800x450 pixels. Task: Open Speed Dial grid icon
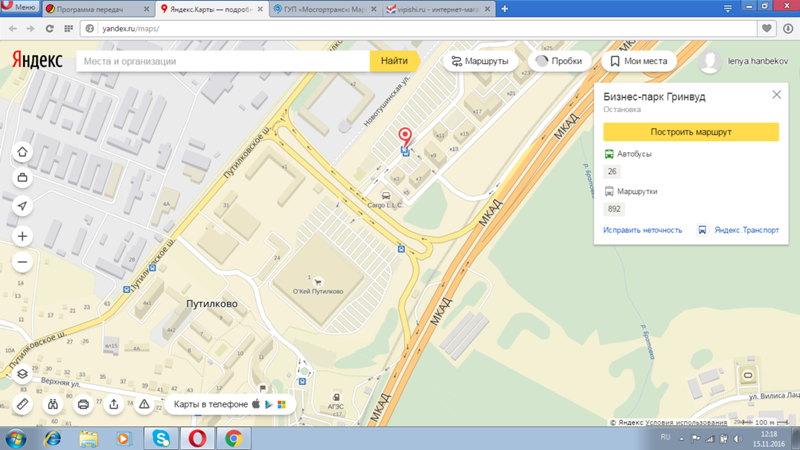click(x=68, y=29)
